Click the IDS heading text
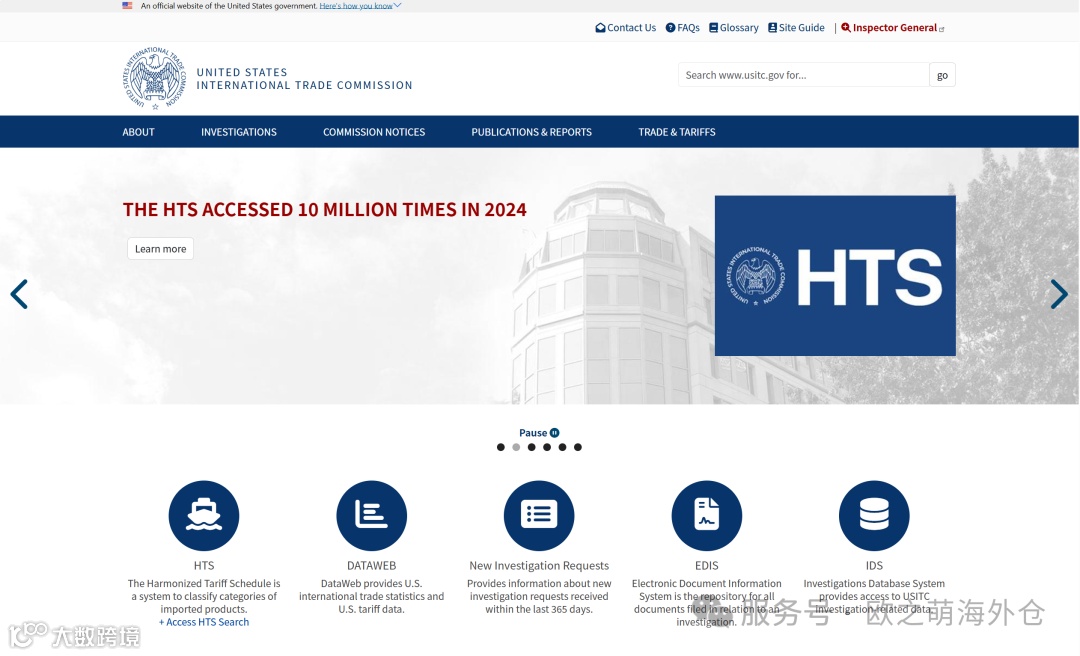 874,566
